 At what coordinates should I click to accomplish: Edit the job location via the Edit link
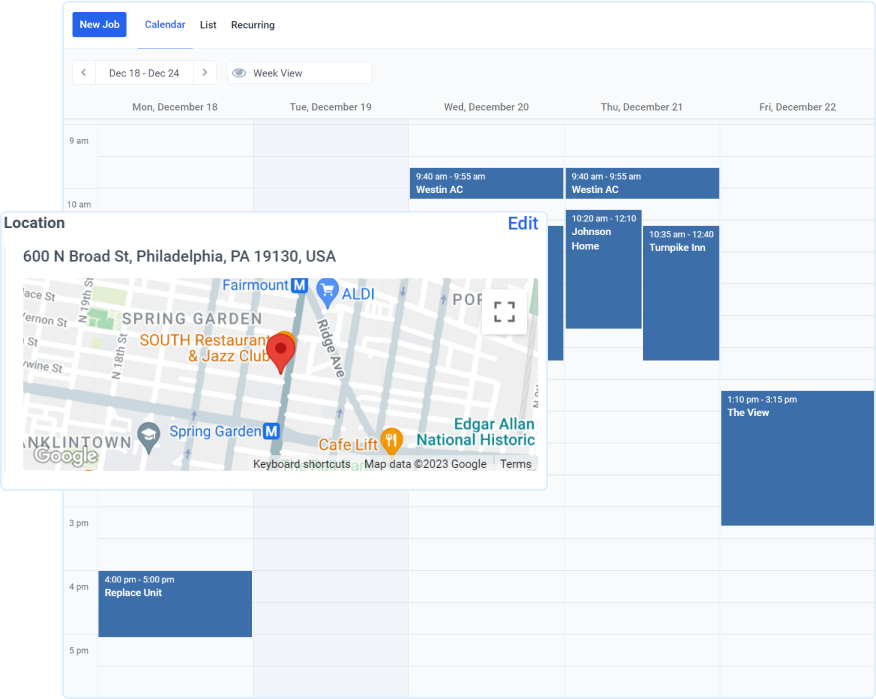[523, 223]
